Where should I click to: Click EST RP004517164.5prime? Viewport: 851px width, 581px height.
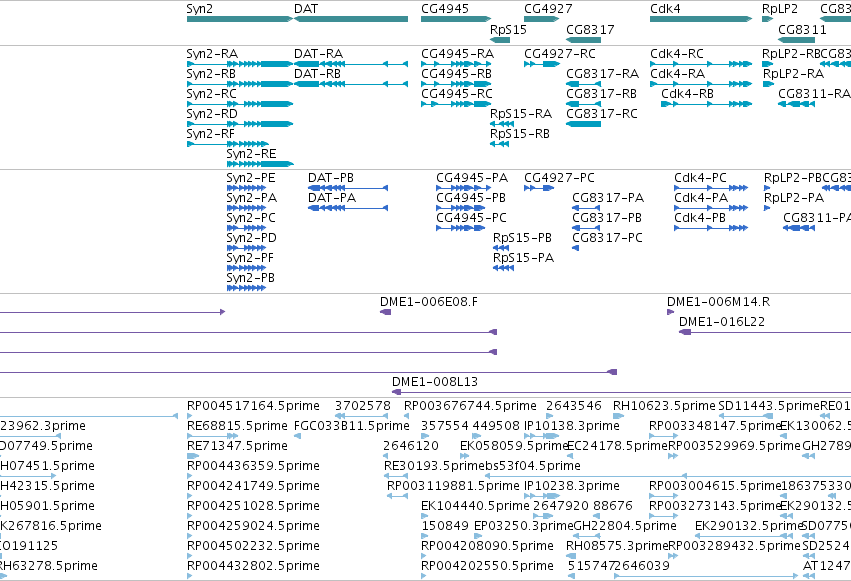coord(253,406)
